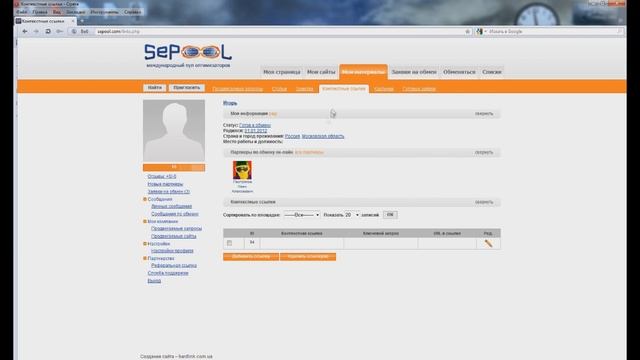Open the 'Справка' browser menu
The image size is (640, 360).
[133, 12]
